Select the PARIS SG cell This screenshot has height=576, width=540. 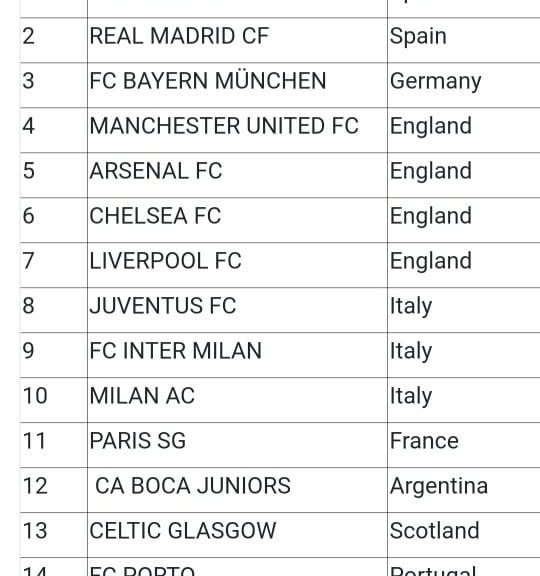click(x=237, y=445)
